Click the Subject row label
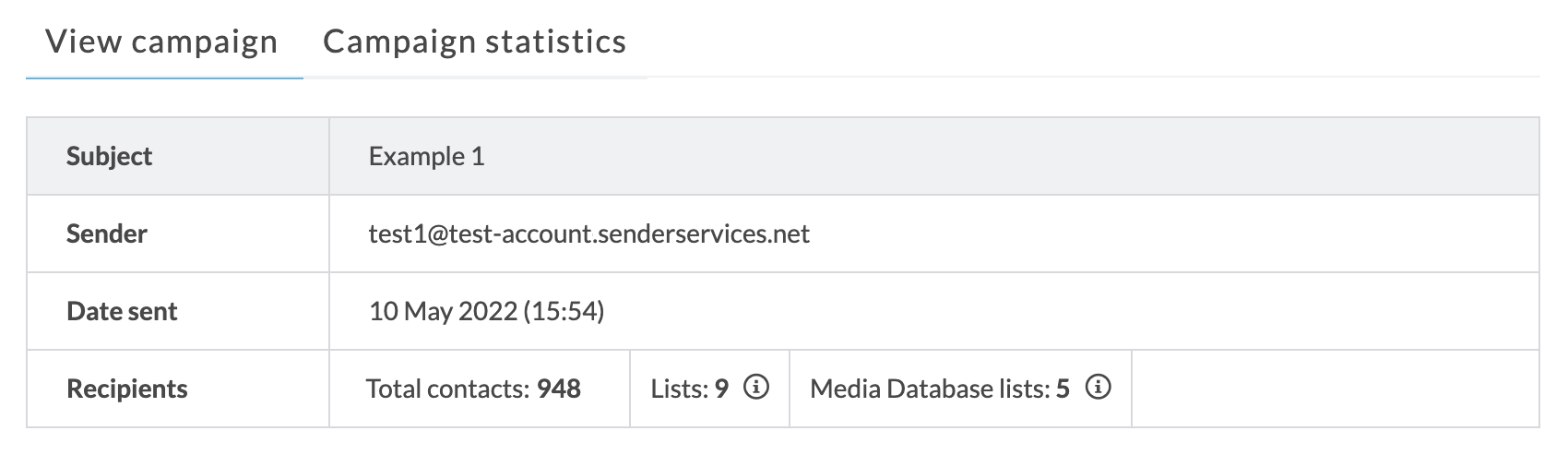1568x455 pixels. [109, 156]
